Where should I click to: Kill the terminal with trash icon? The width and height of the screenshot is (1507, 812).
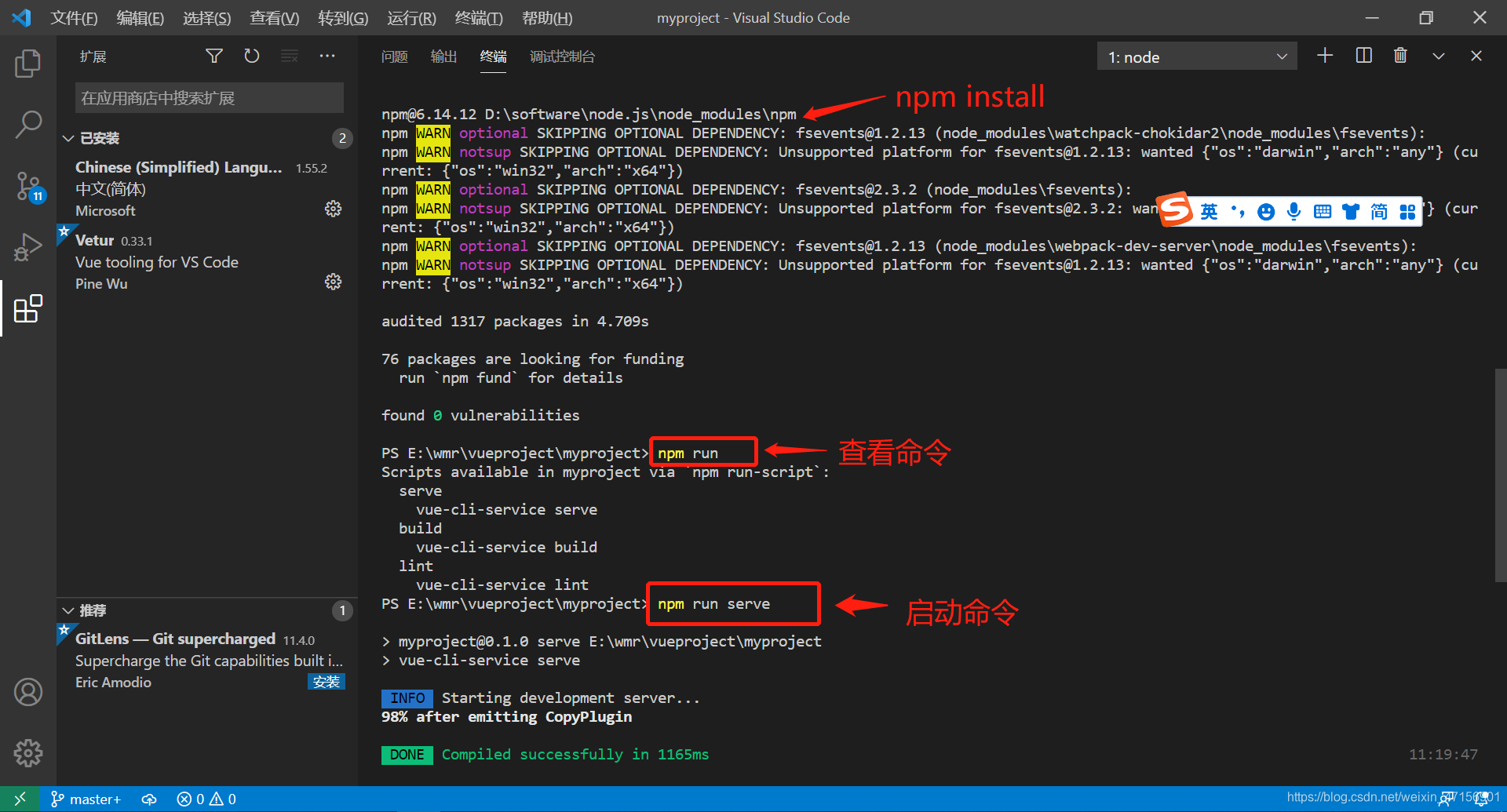1400,56
